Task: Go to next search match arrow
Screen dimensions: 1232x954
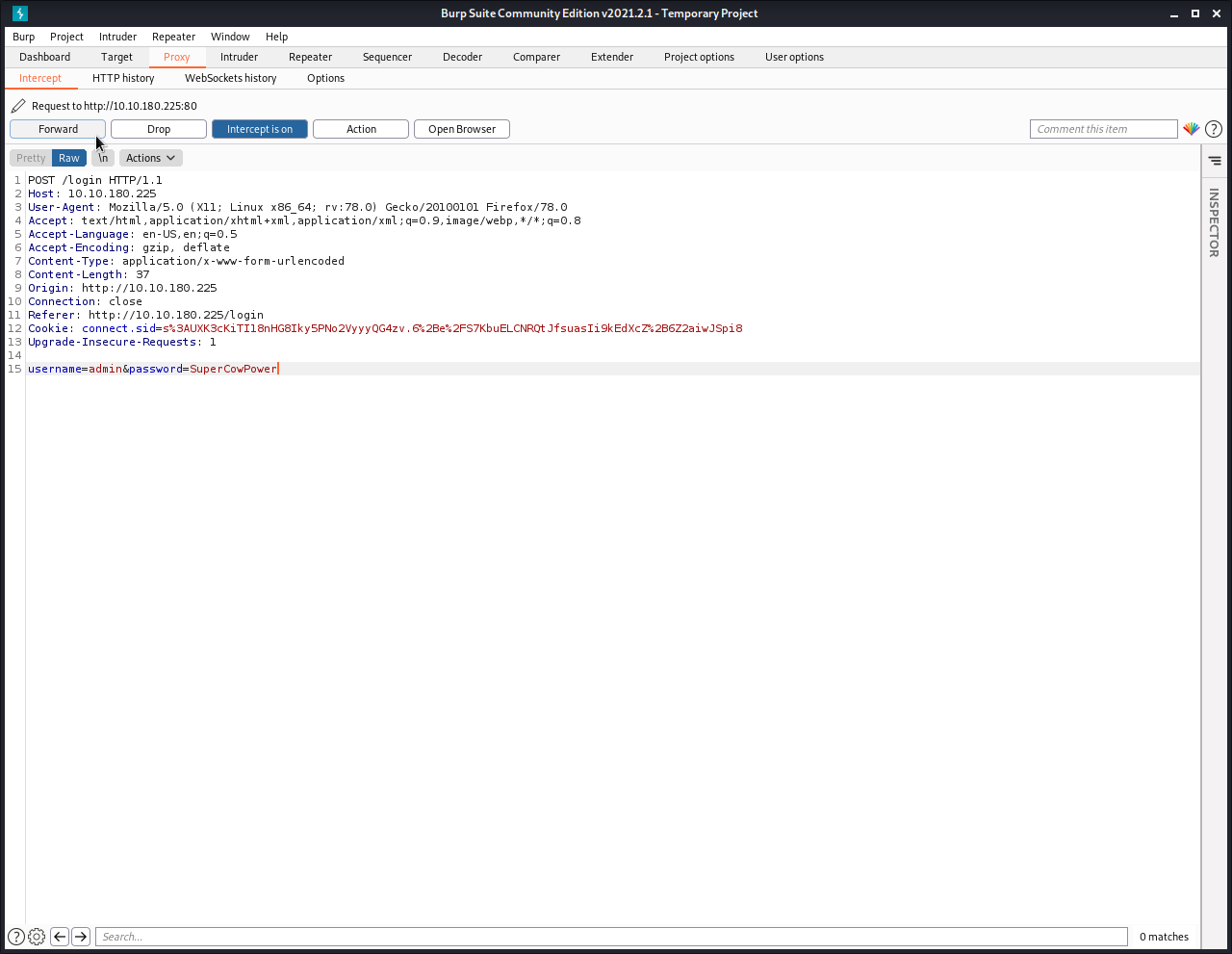Action: tap(81, 937)
